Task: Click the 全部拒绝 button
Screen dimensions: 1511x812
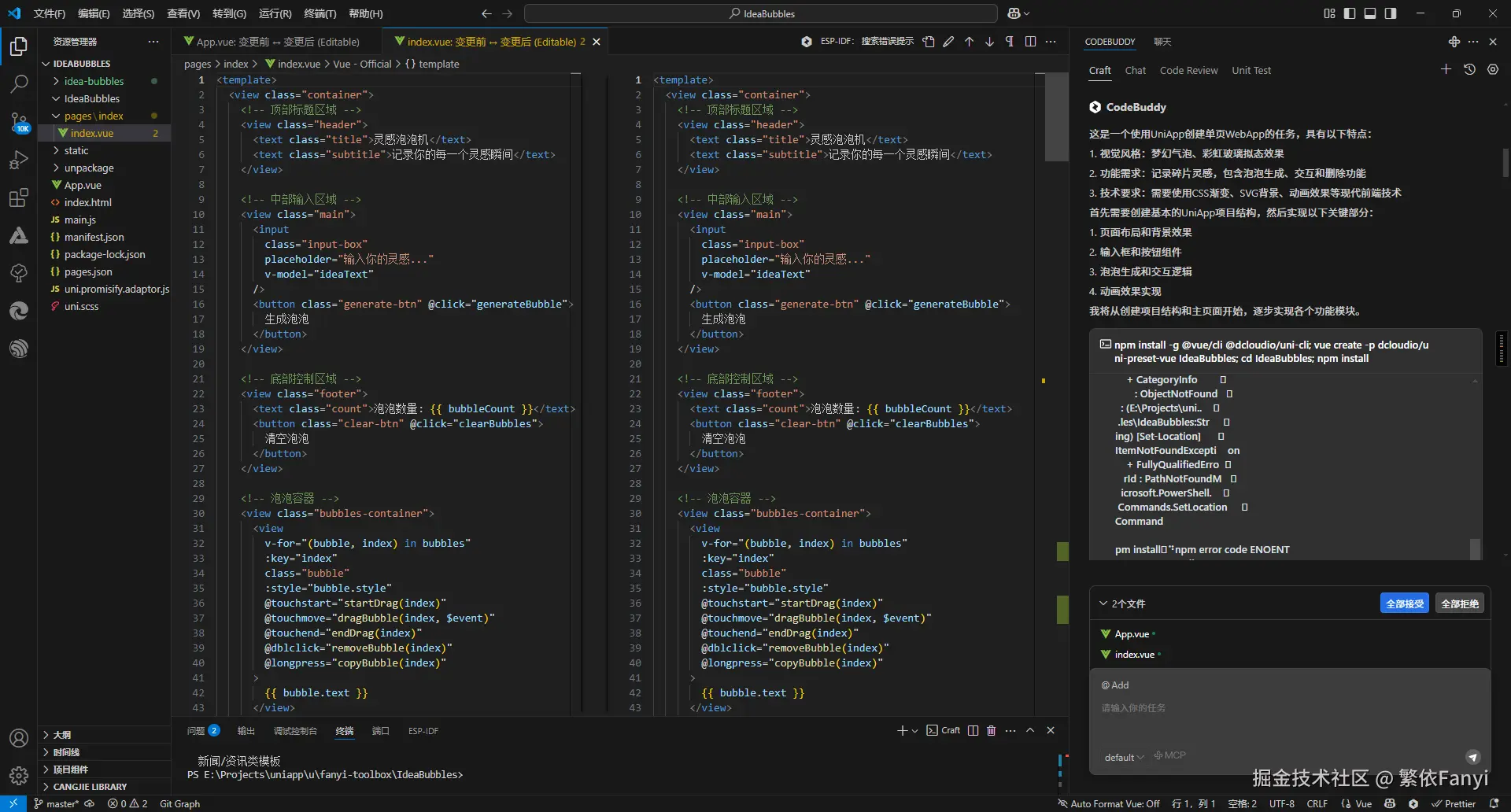Action: point(1459,603)
